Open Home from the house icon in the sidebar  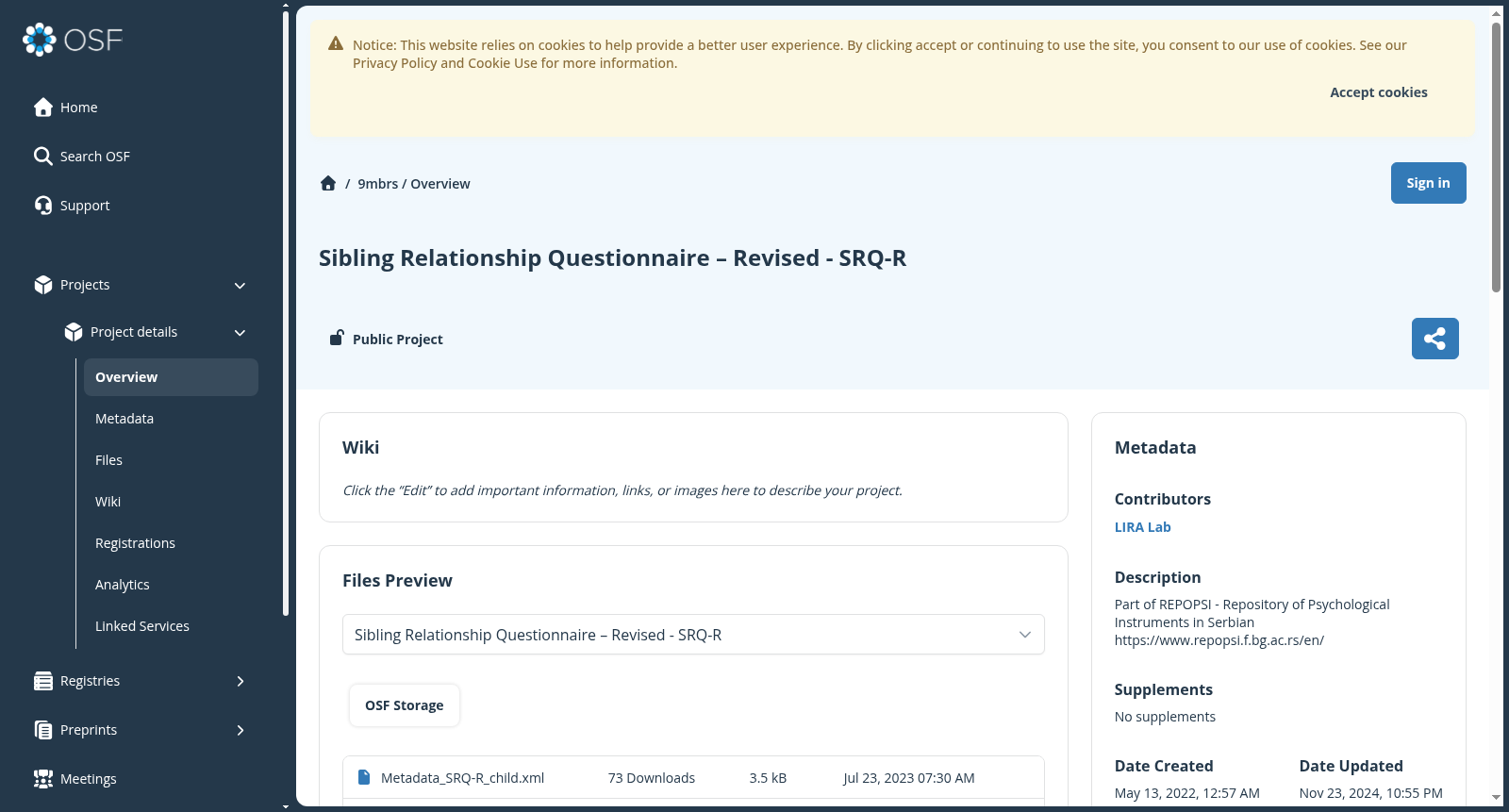[x=42, y=108]
